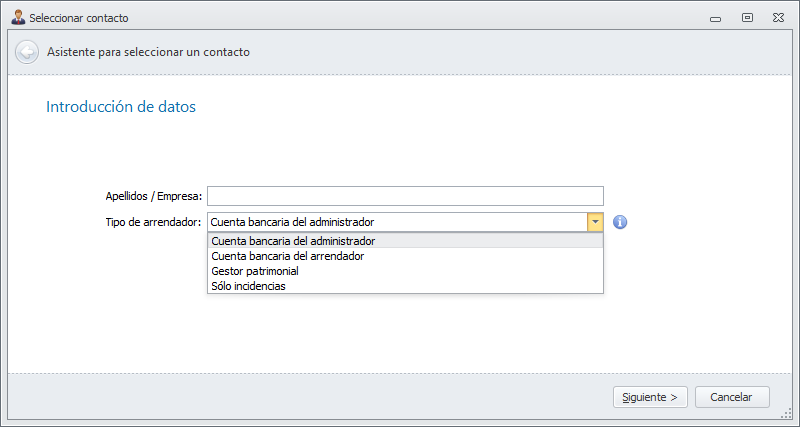Choose "Cuenta bancaria del arrendador" from list
Screen dimensions: 800x427
click(288, 256)
